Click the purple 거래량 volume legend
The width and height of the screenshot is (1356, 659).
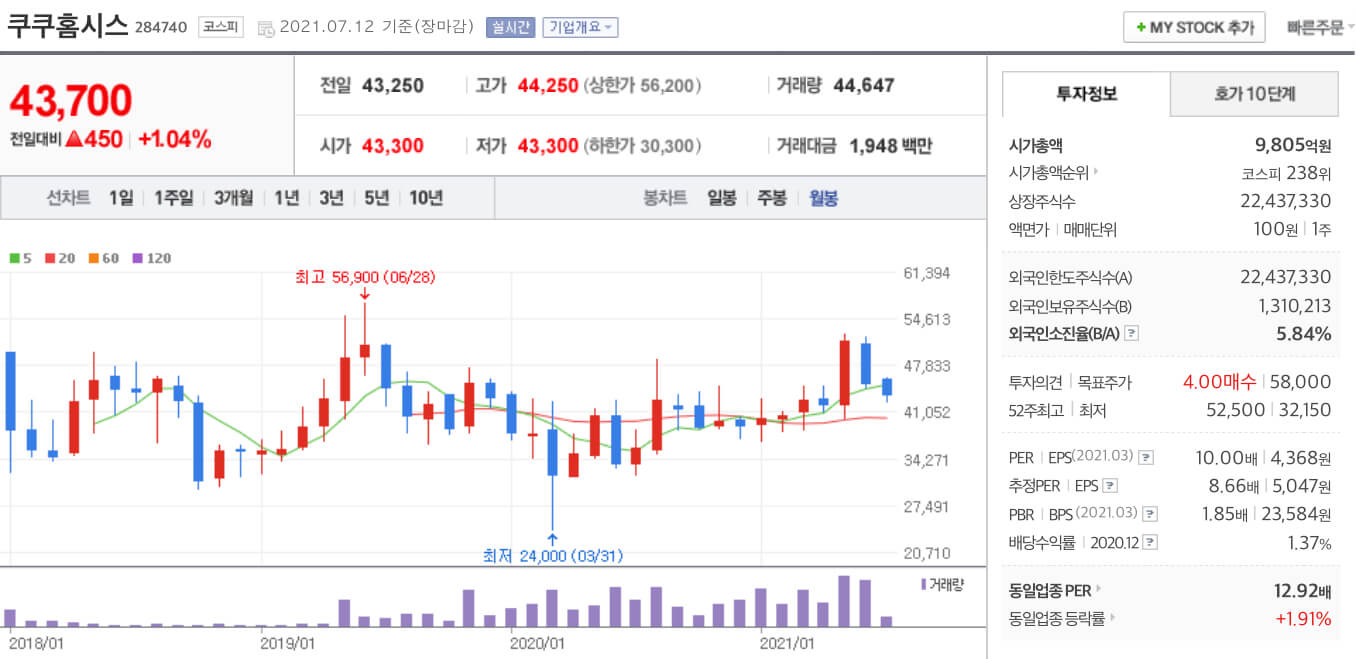pos(942,584)
